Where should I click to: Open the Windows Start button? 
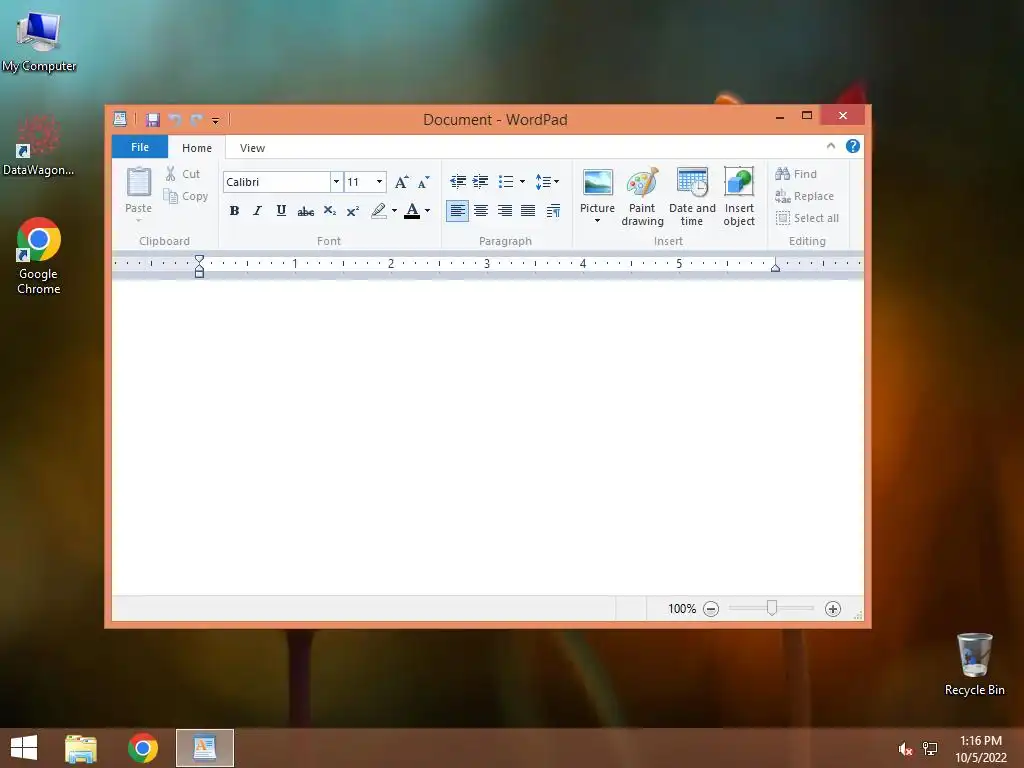pos(24,748)
